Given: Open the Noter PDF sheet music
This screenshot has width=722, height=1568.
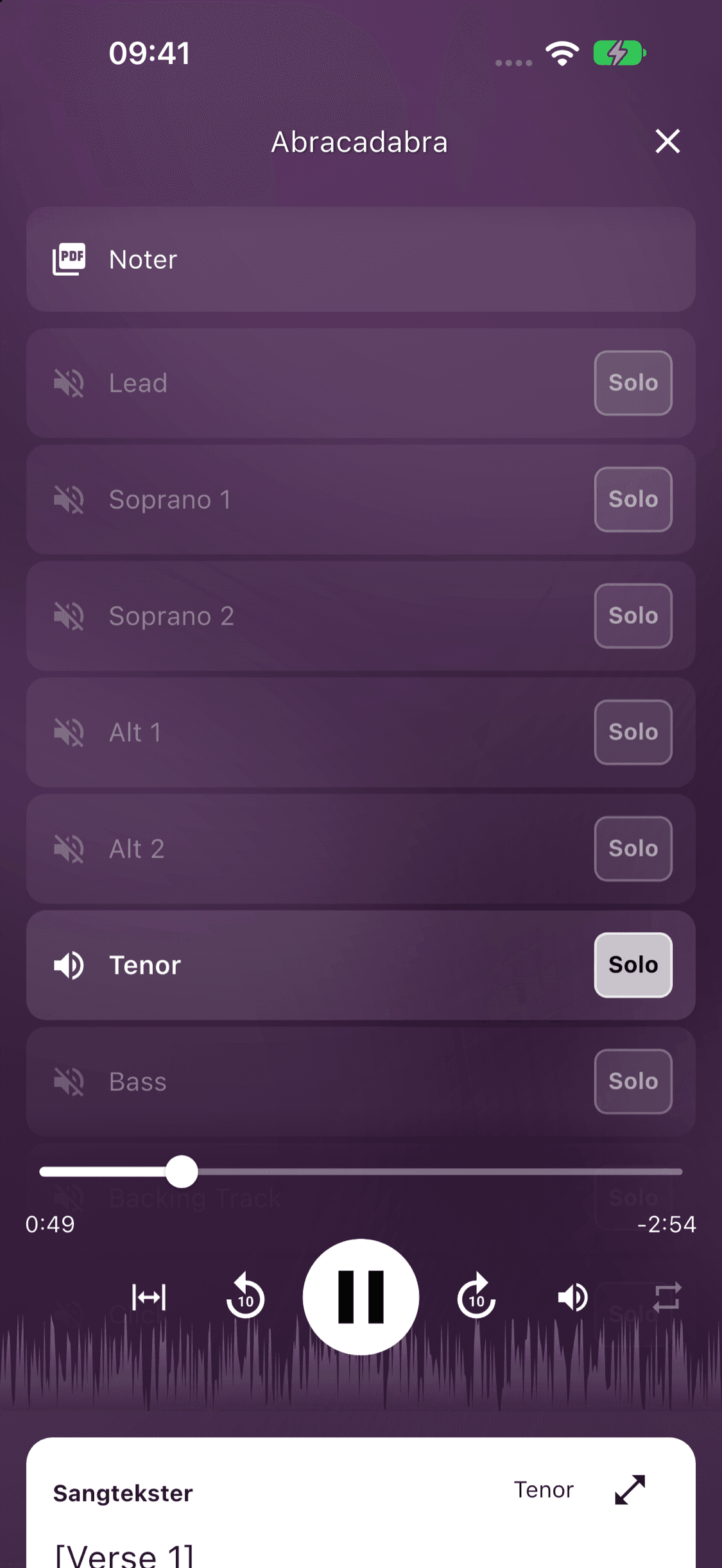Looking at the screenshot, I should point(361,259).
